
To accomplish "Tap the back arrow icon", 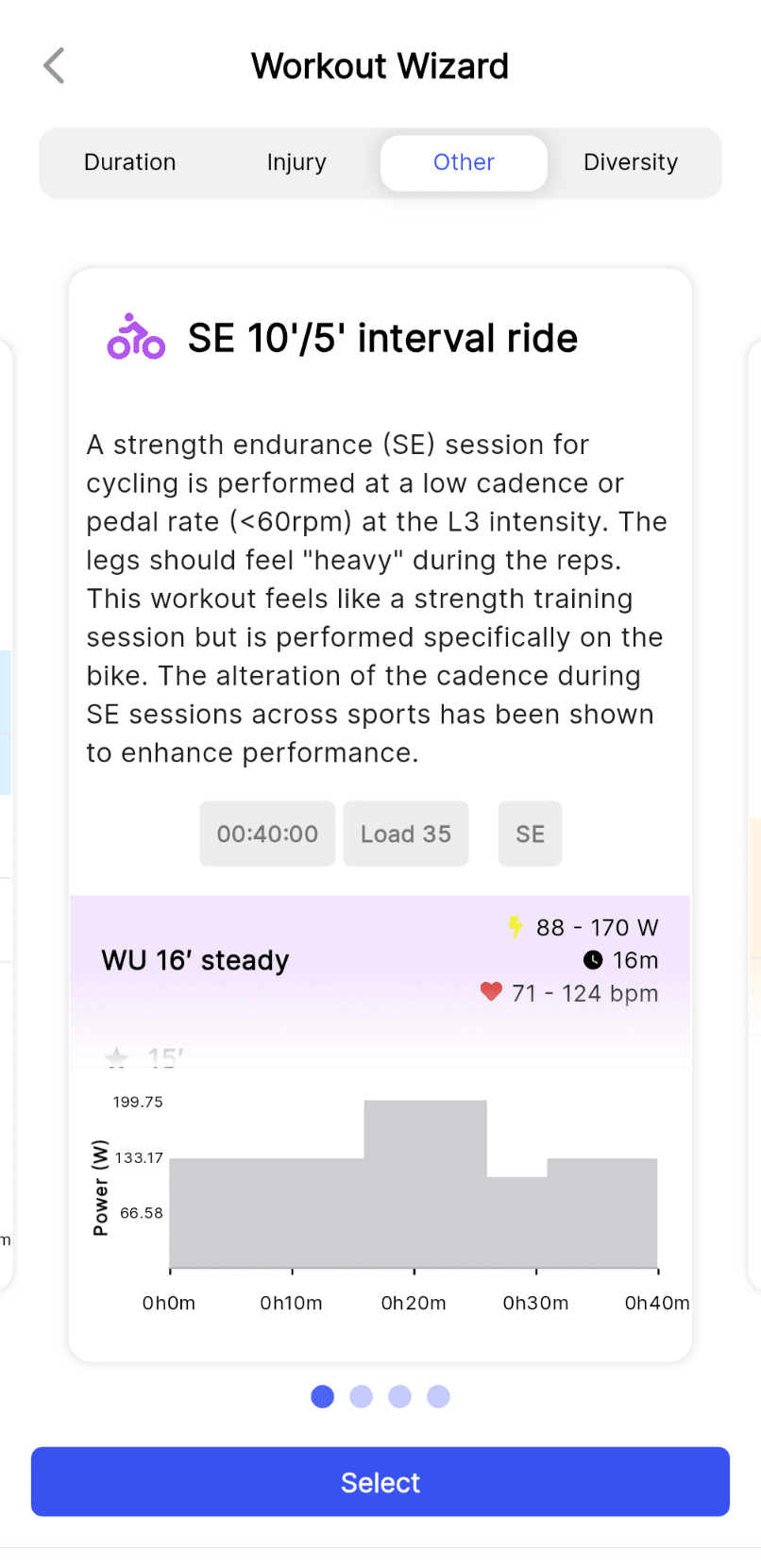I will click(54, 66).
